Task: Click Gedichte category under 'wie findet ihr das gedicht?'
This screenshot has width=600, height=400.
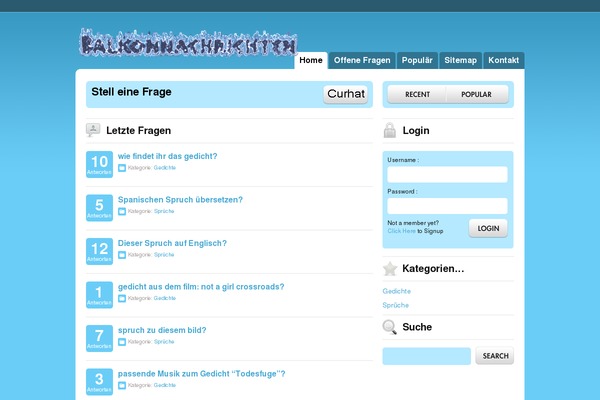Action: pos(165,168)
